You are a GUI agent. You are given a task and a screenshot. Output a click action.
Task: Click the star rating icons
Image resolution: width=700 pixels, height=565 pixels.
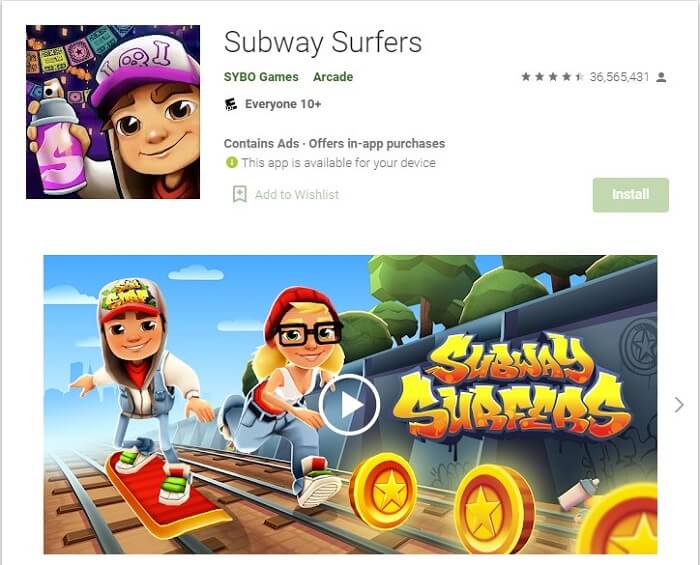553,77
